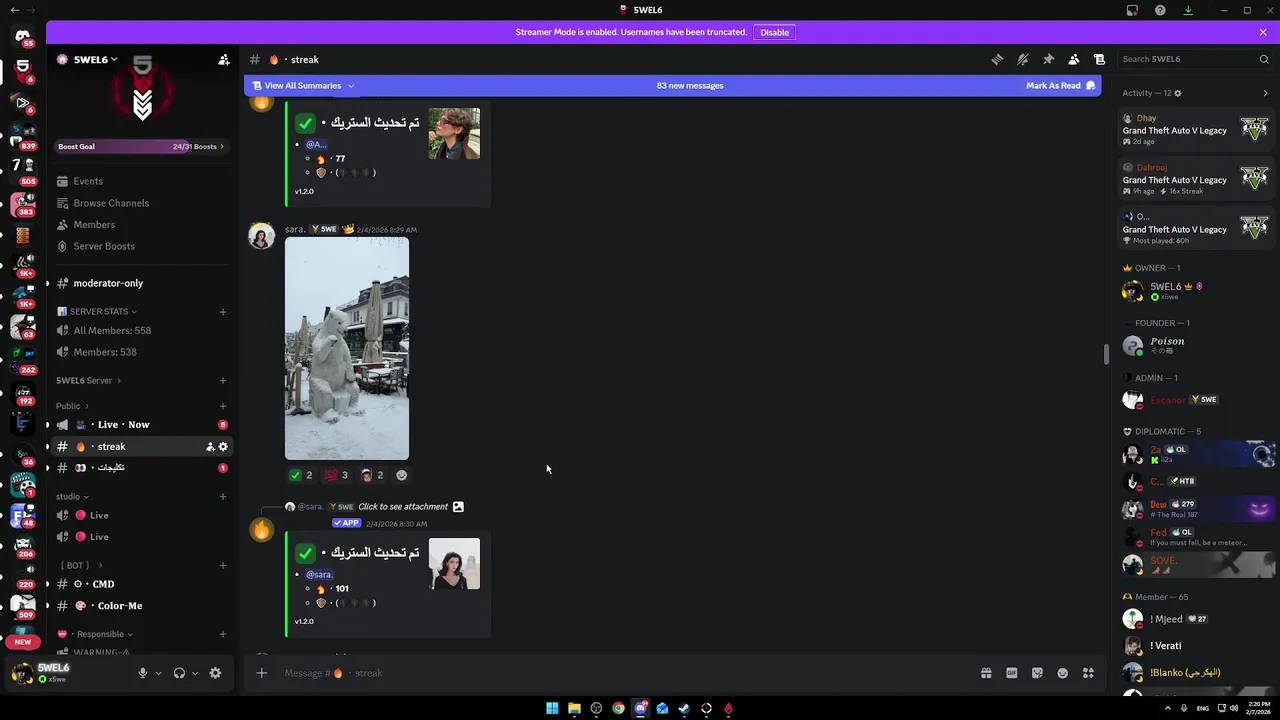Click Mark As Read
Viewport: 1280px width, 720px height.
pyautogui.click(x=1060, y=86)
